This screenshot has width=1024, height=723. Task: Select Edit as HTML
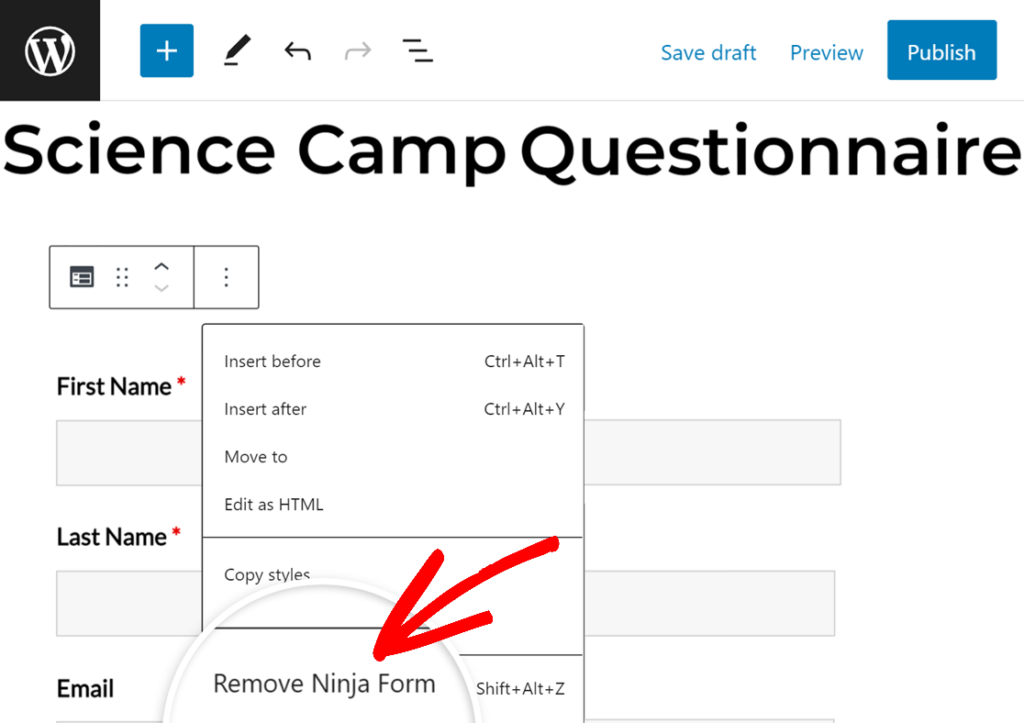[273, 504]
